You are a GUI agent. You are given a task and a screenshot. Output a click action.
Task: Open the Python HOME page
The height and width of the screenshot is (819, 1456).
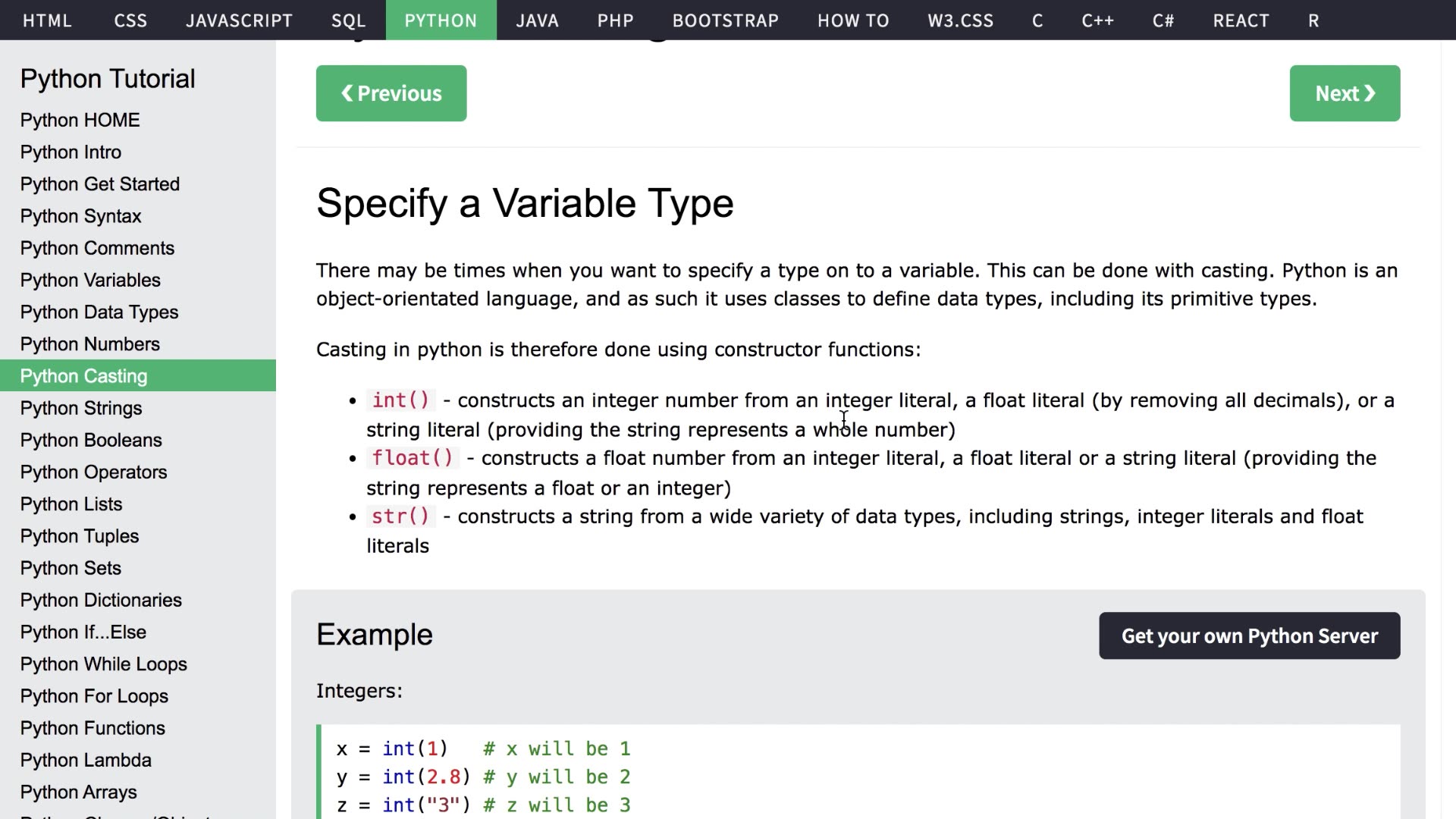(80, 120)
